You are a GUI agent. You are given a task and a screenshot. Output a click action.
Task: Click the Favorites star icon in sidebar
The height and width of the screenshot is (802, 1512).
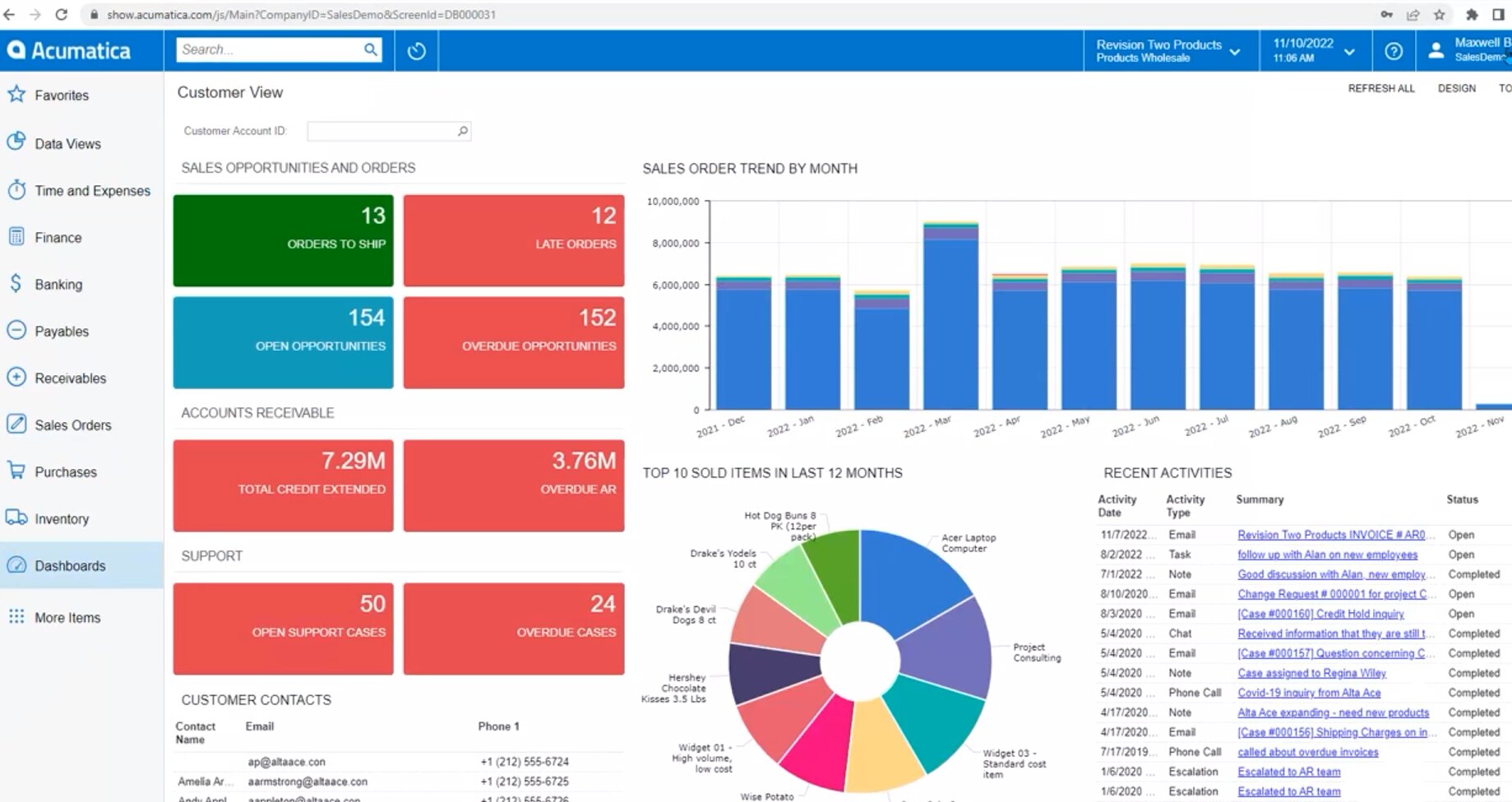click(16, 95)
